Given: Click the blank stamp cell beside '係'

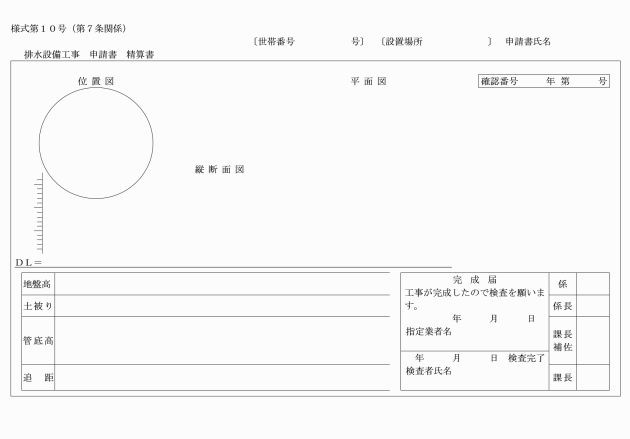Looking at the screenshot, I should coord(593,284).
